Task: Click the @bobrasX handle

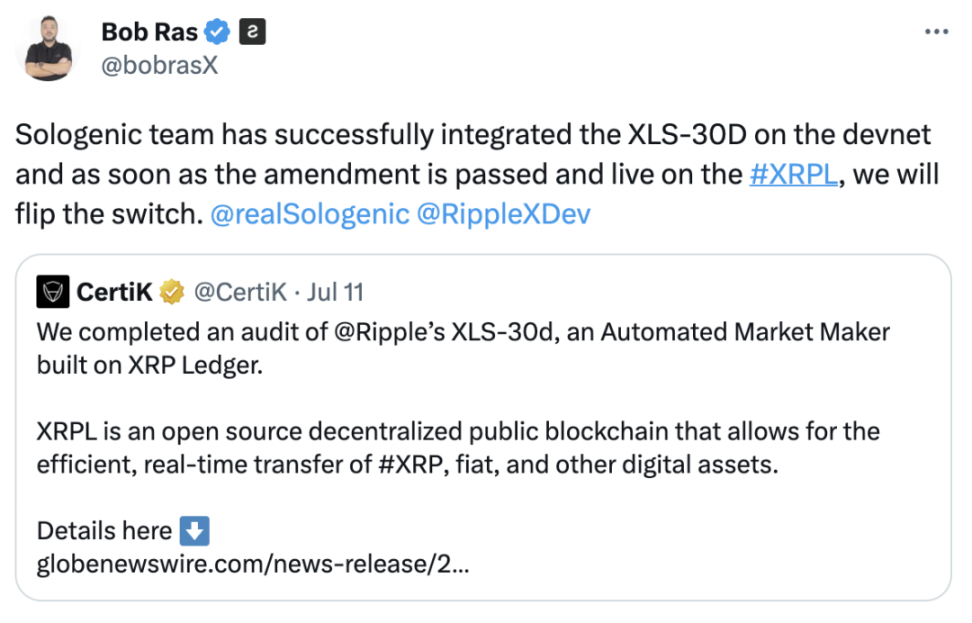Action: pyautogui.click(x=159, y=67)
